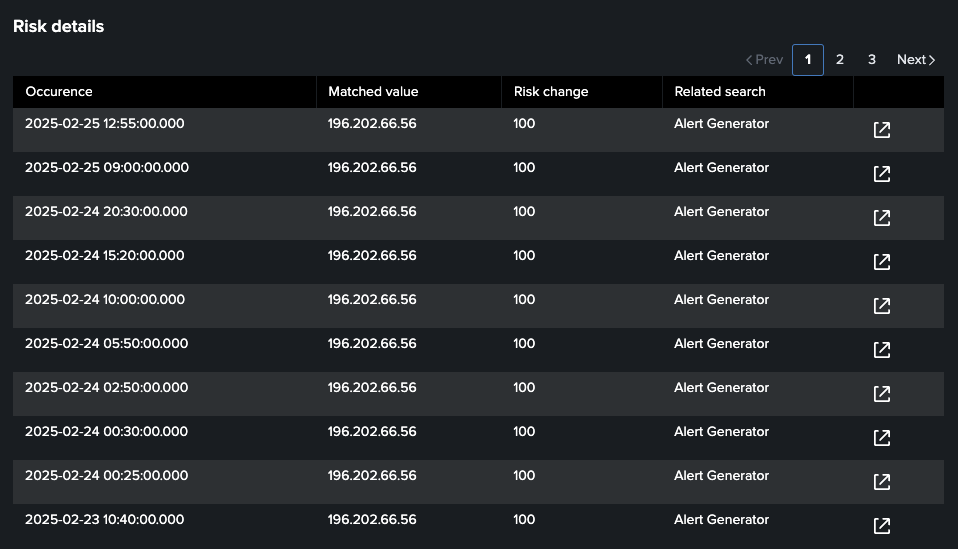Click the Risk change column header
Viewport: 958px width, 549px height.
click(551, 92)
